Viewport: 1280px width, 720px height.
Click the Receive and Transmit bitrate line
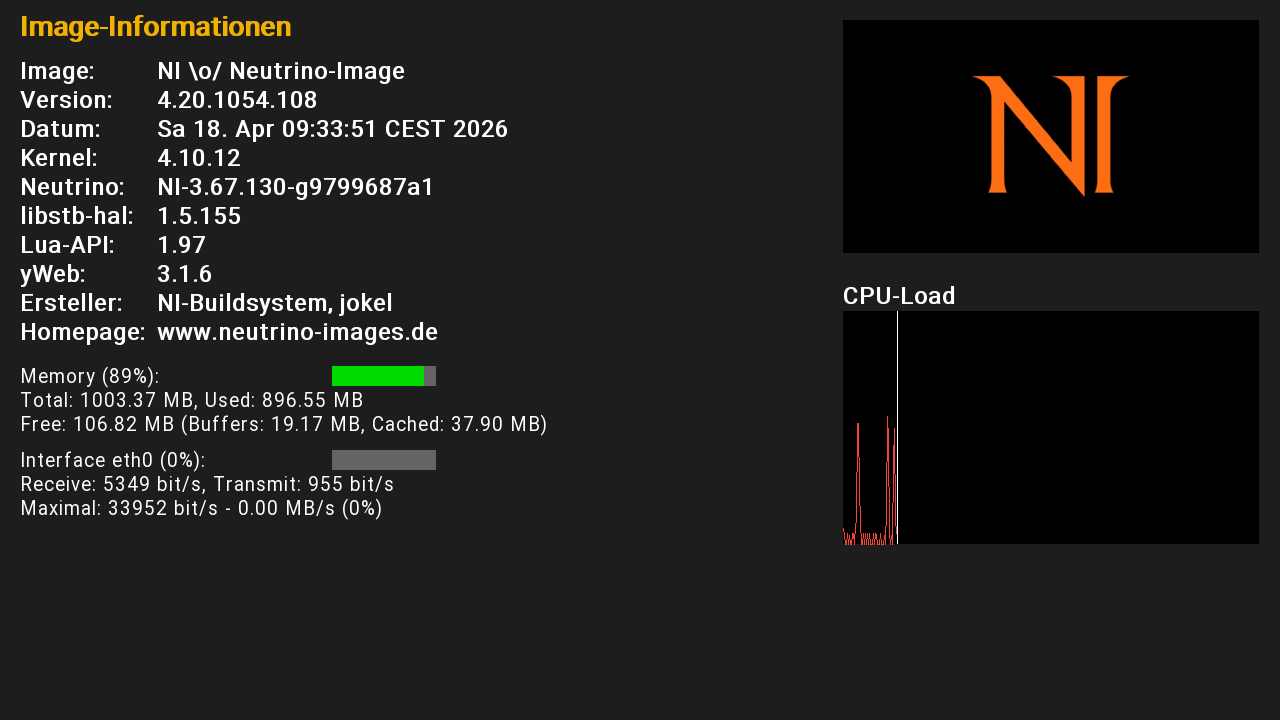click(207, 484)
